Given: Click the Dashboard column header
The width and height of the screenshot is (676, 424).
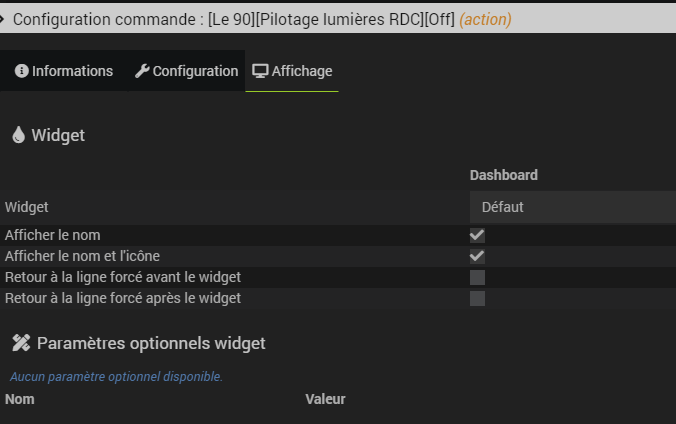Looking at the screenshot, I should (504, 175).
